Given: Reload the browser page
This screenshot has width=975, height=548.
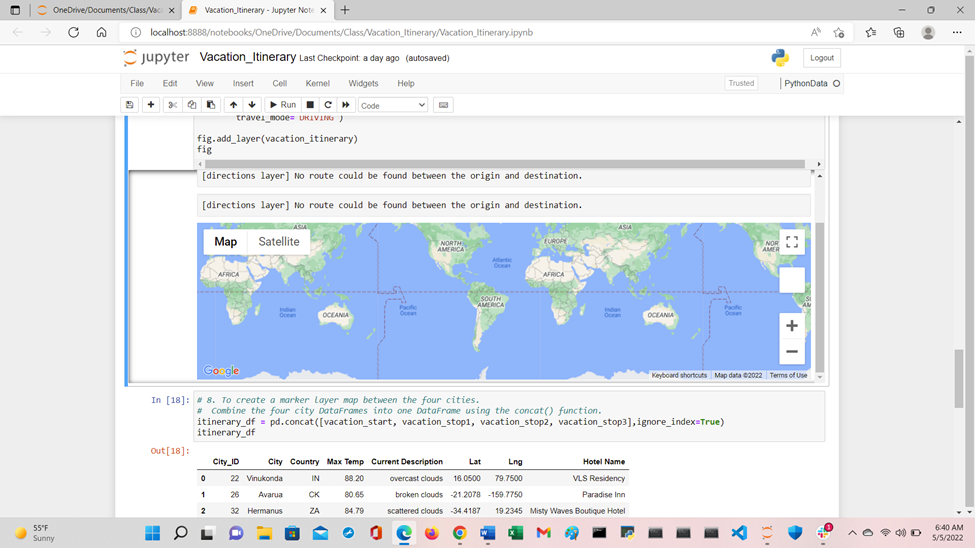Looking at the screenshot, I should point(73,32).
